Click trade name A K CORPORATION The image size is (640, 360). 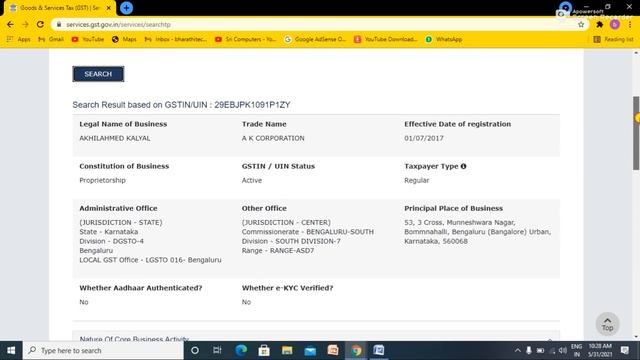[273, 138]
